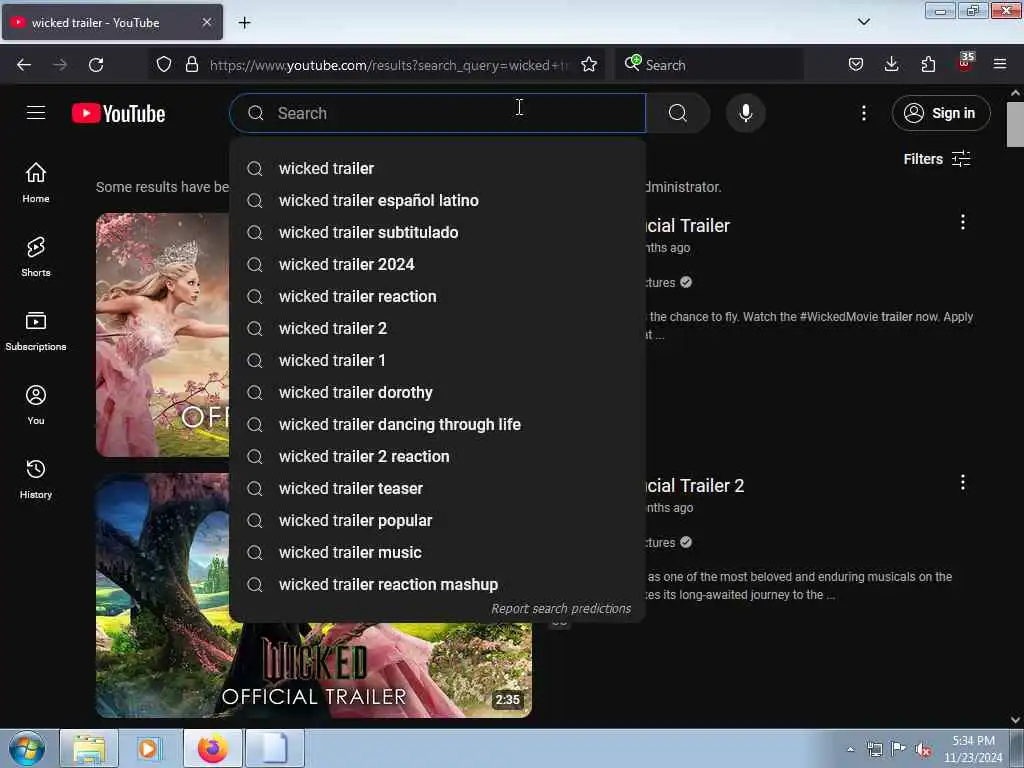Screen dimensions: 1024x768
Task: Click the search magnifier button beside search box
Action: click(x=678, y=114)
